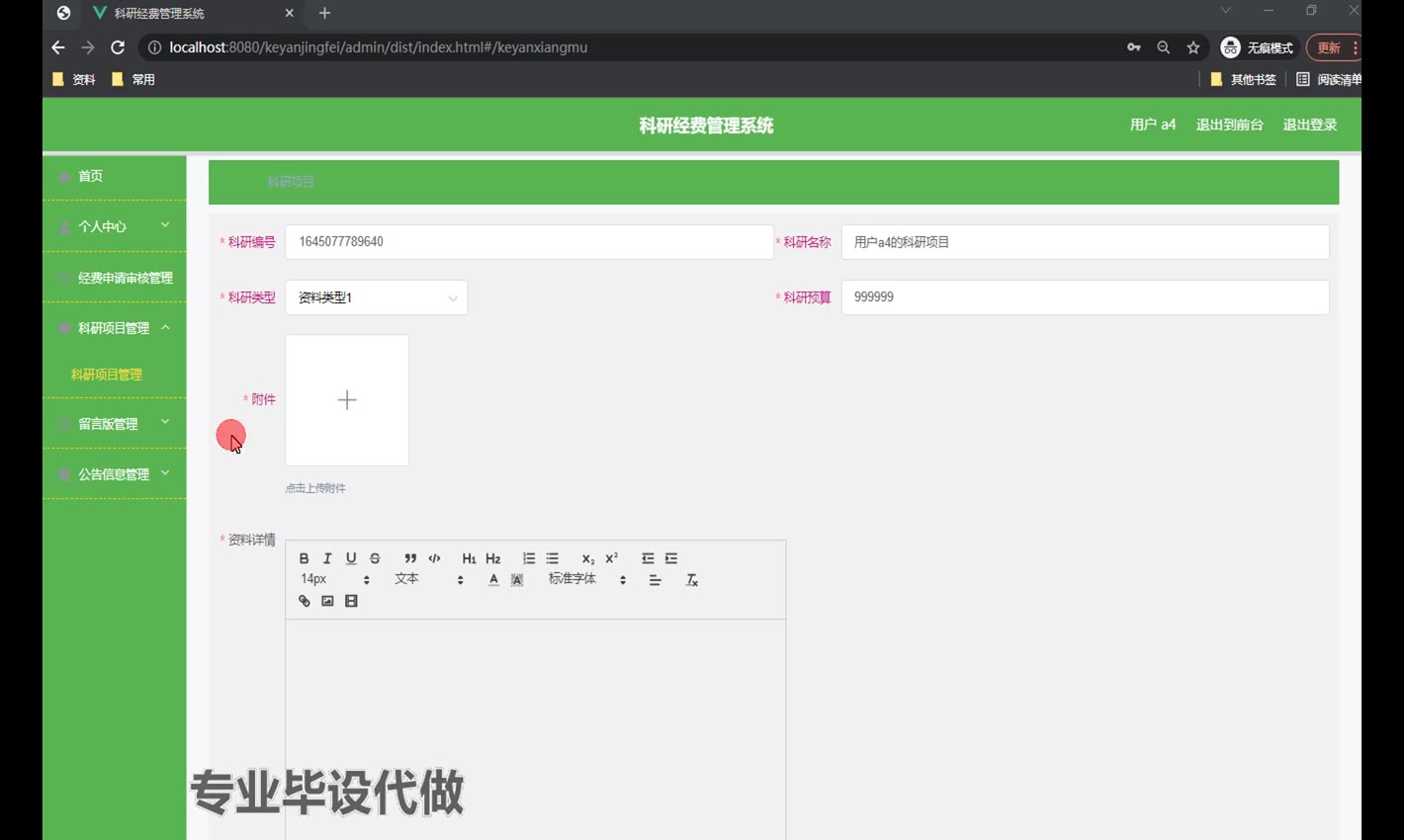Screen dimensions: 1404x840
Task: Click the 退出登录 link
Action: 1309,125
